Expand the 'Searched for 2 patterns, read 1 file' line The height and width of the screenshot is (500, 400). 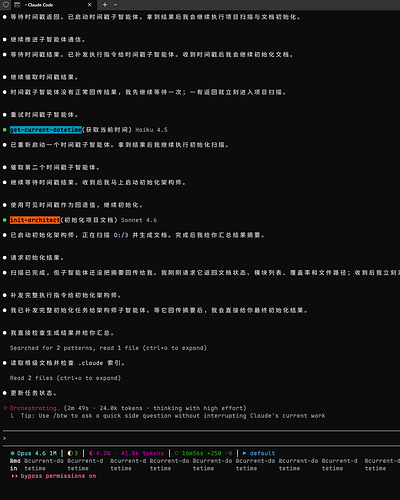tap(108, 348)
